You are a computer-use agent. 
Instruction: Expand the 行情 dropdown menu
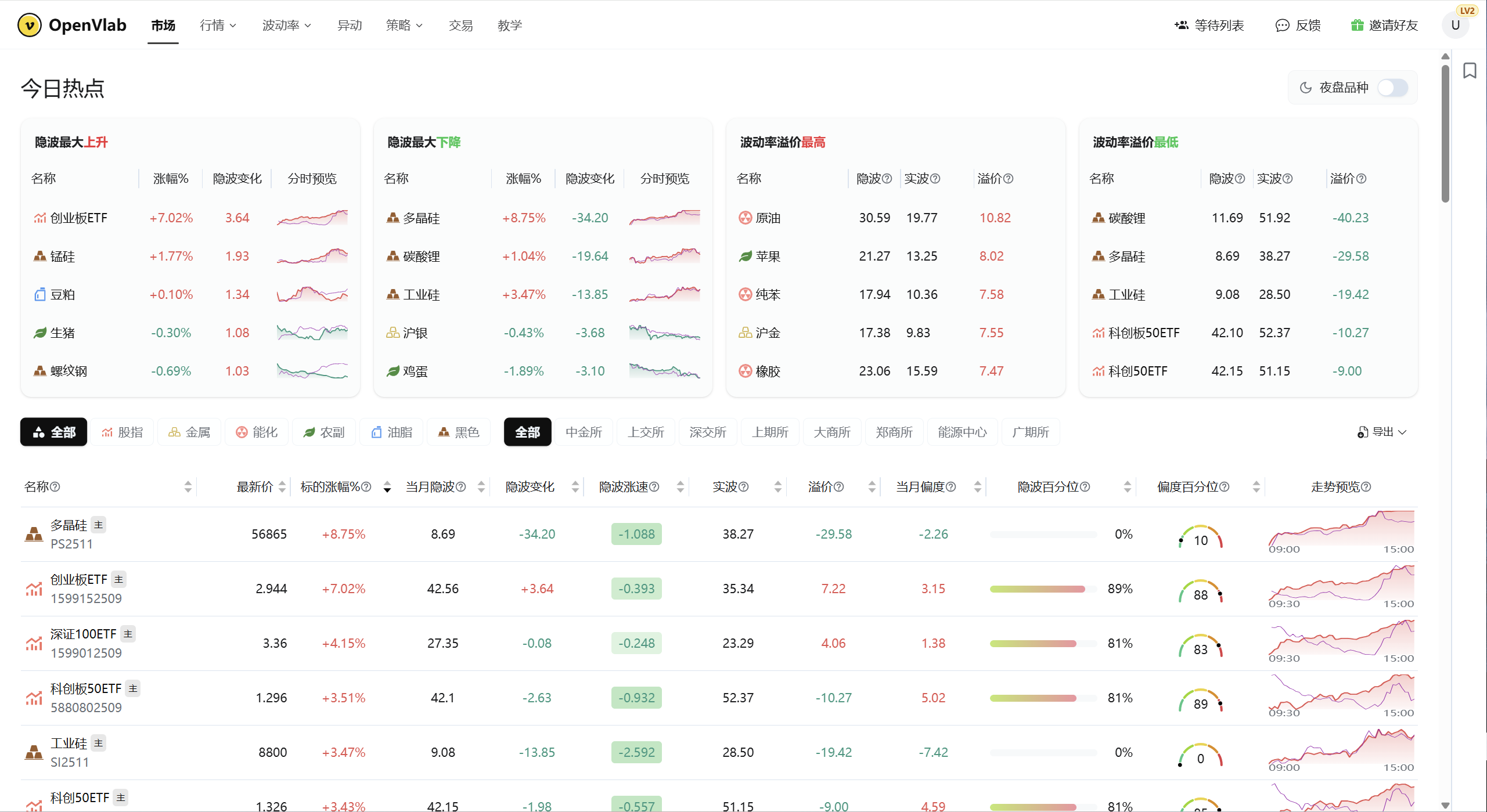(x=218, y=25)
